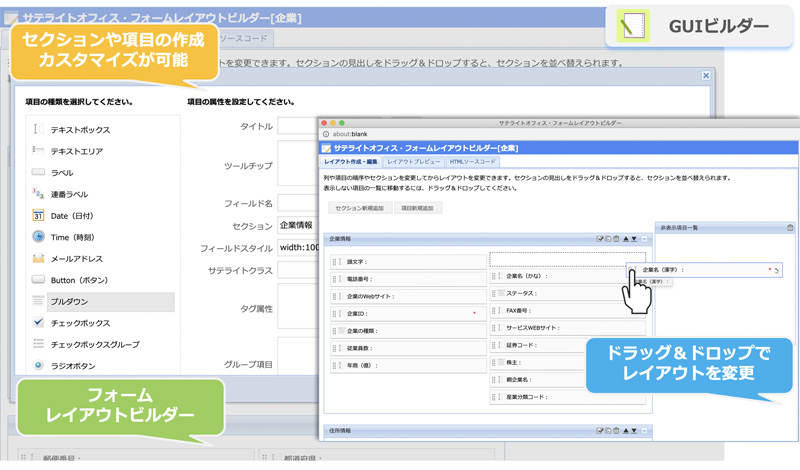
Task: Click the 非表示項目一覧 panel title
Action: tap(679, 228)
